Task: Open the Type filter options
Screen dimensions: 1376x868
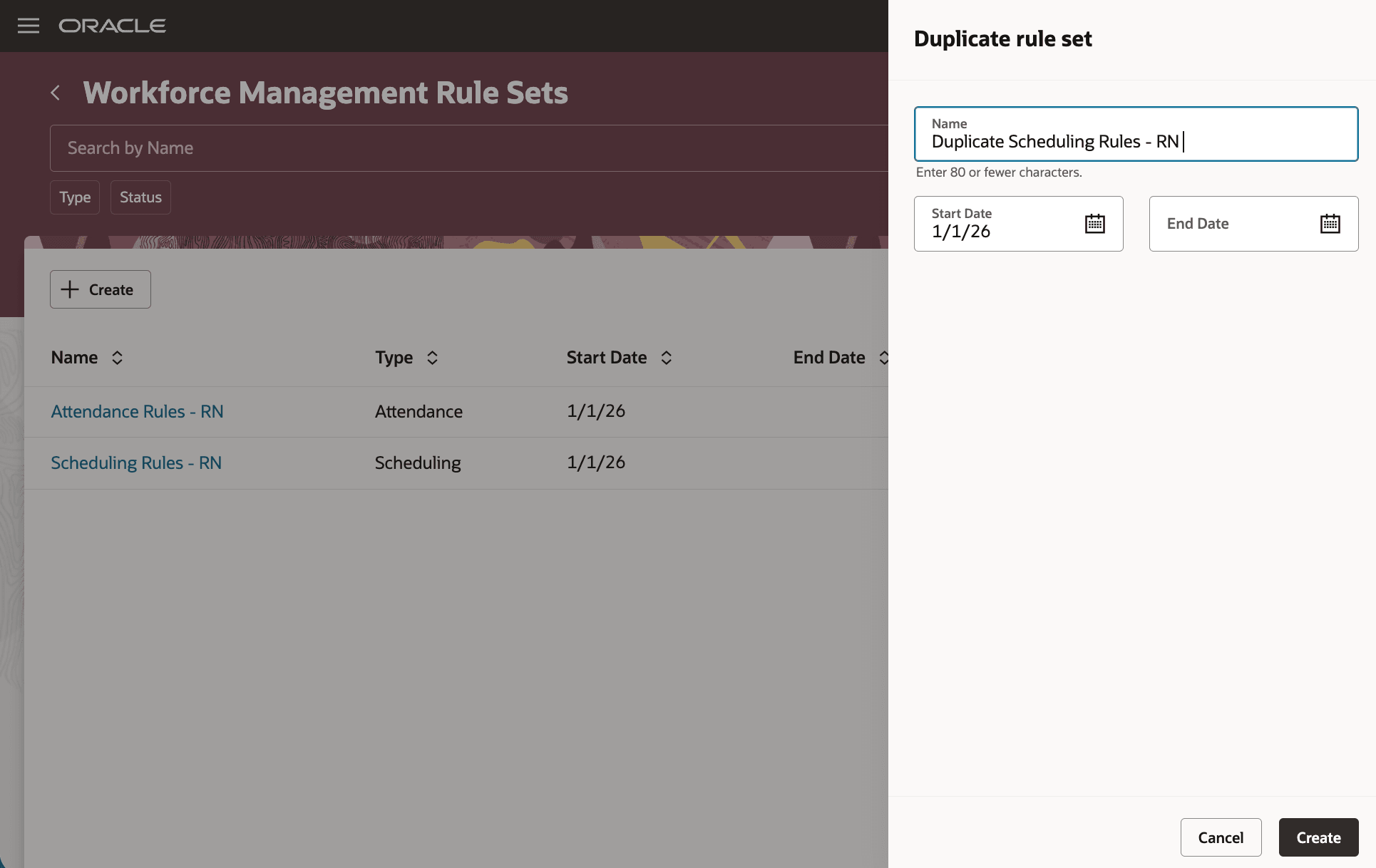Action: pyautogui.click(x=74, y=197)
